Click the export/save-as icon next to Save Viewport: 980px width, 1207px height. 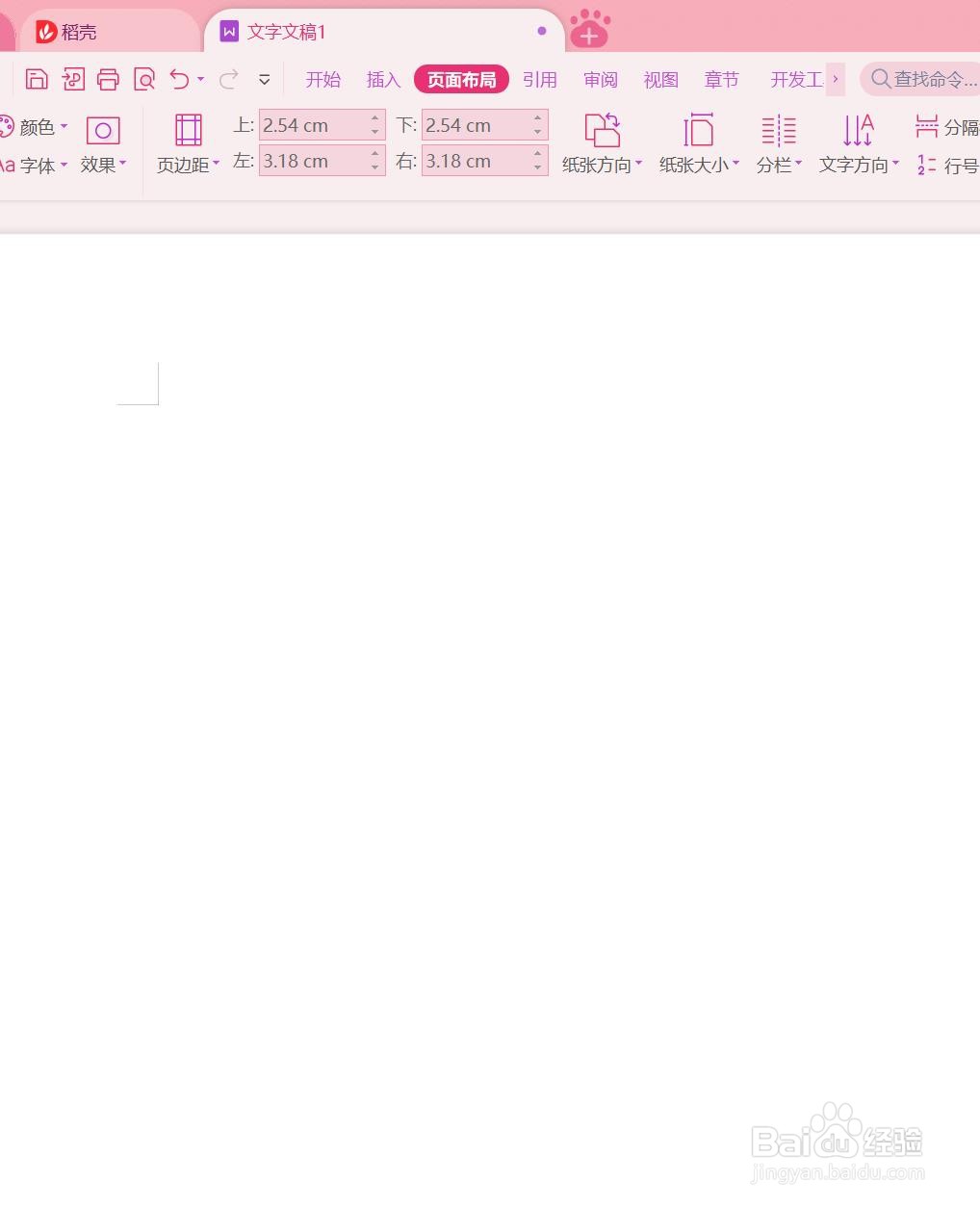[x=73, y=79]
